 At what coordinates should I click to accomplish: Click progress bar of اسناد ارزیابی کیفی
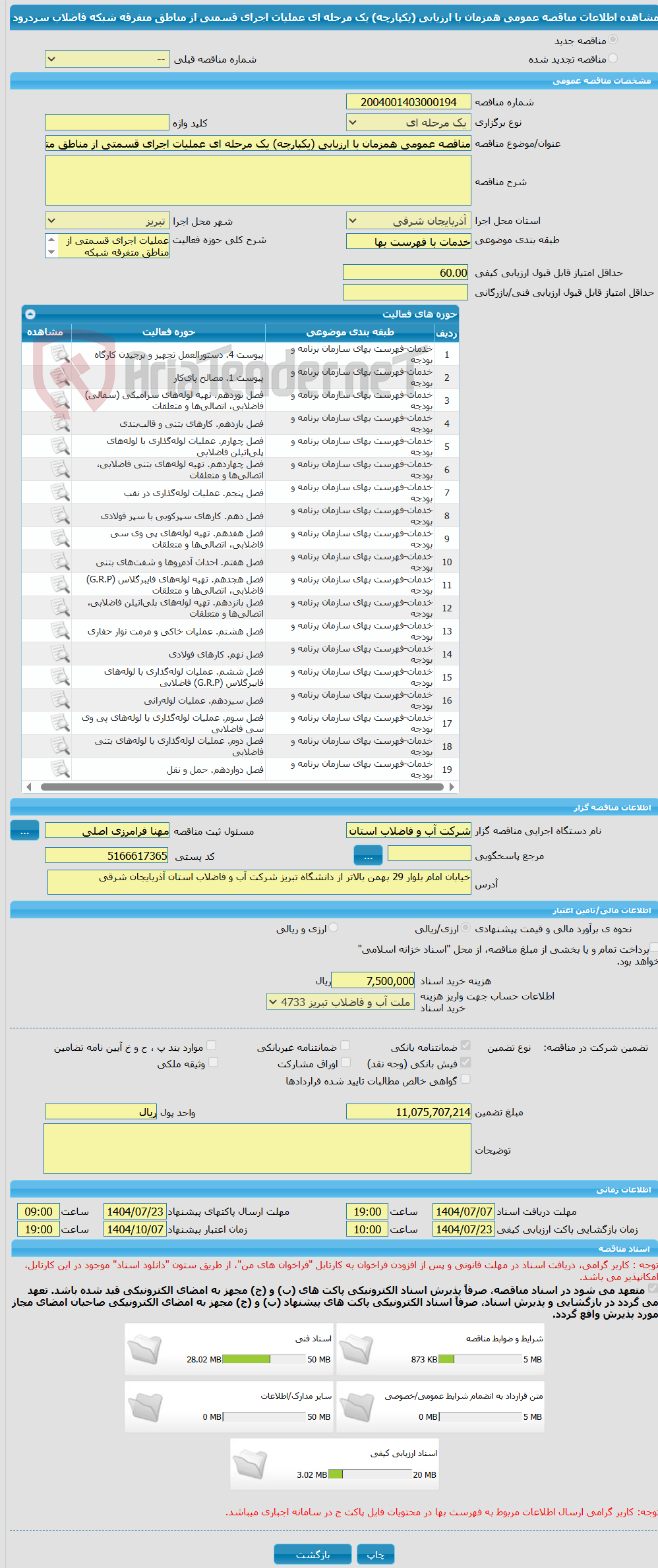pyautogui.click(x=370, y=1474)
